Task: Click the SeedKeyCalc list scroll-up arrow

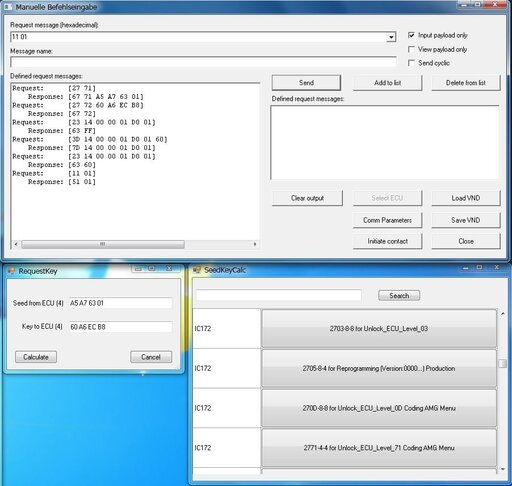Action: (503, 314)
